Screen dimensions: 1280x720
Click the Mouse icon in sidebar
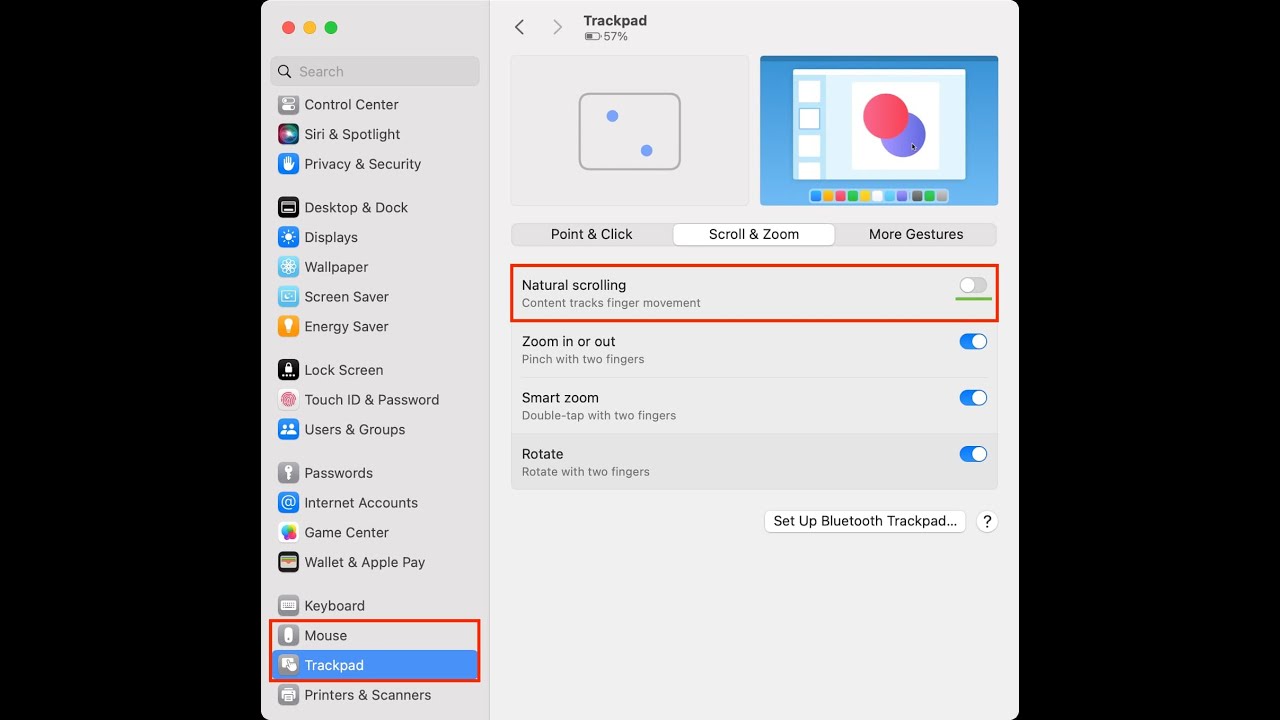click(289, 635)
